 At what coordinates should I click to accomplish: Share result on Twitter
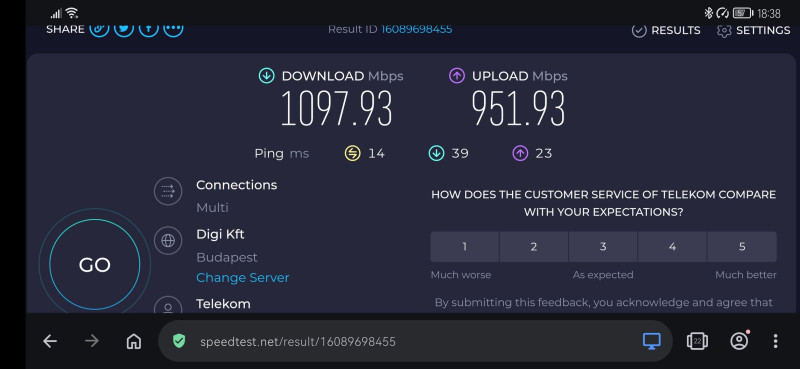[x=124, y=30]
